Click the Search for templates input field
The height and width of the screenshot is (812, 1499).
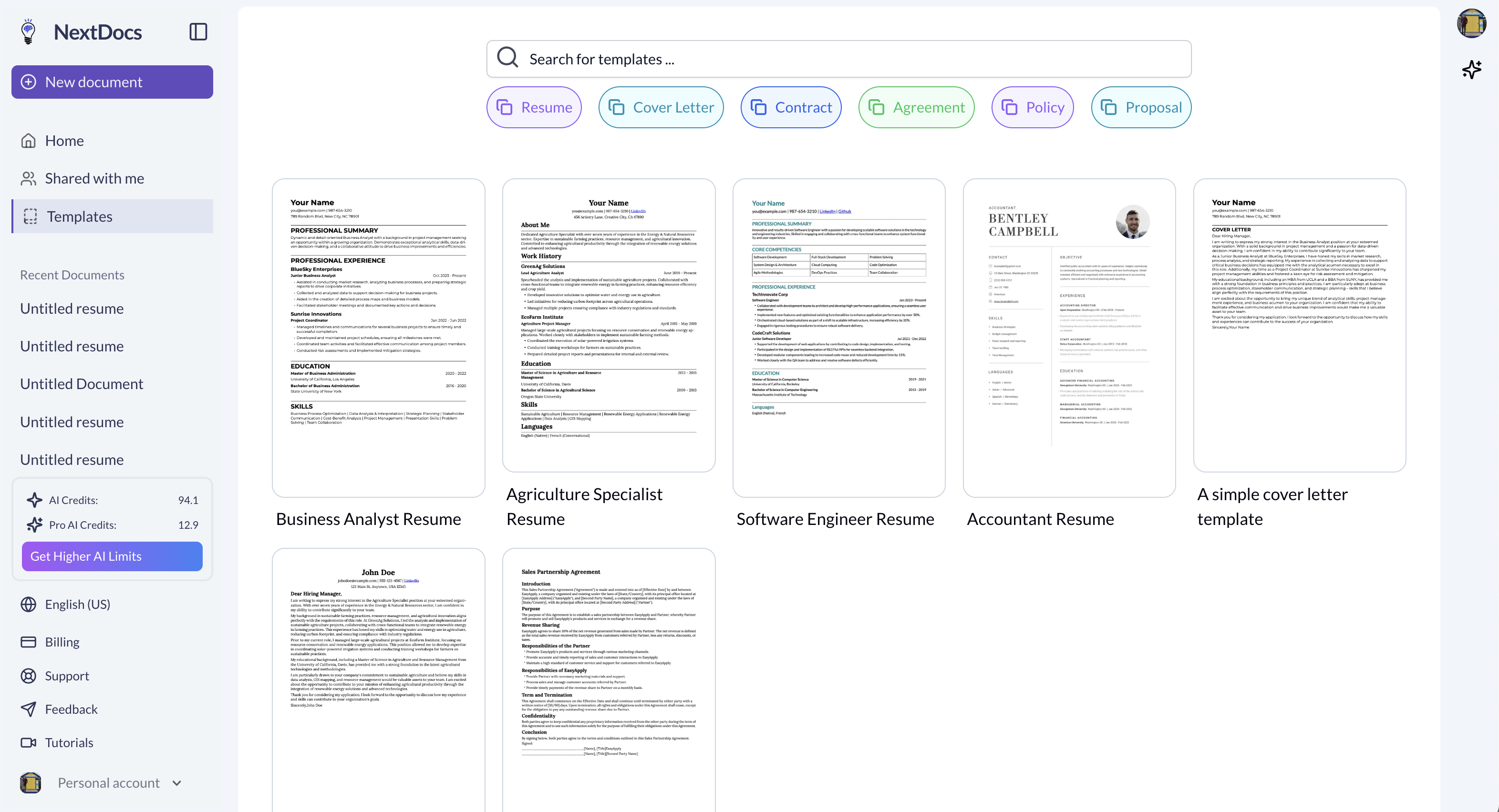pos(839,58)
